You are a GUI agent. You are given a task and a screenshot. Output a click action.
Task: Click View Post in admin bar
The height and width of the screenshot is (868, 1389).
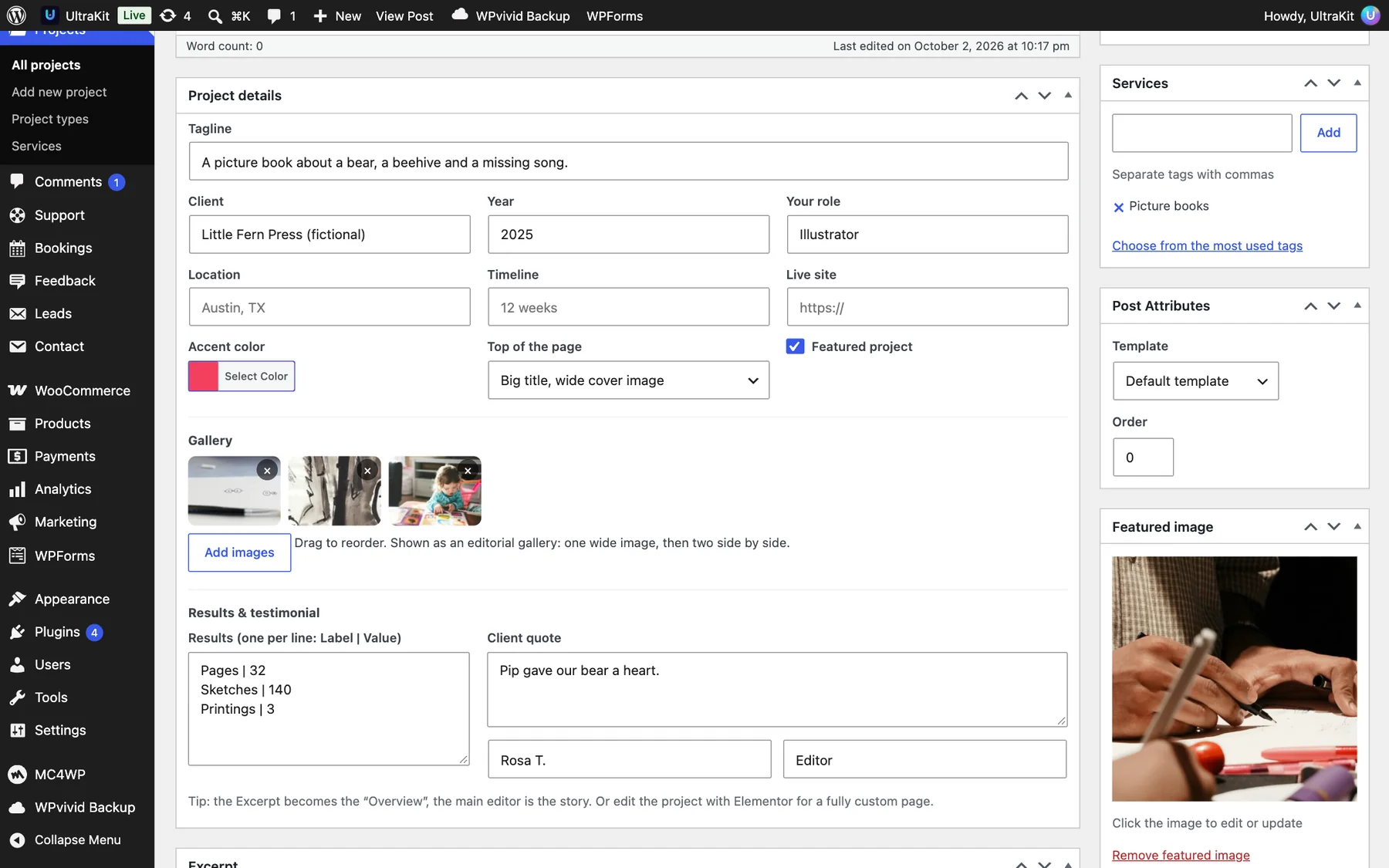404,15
